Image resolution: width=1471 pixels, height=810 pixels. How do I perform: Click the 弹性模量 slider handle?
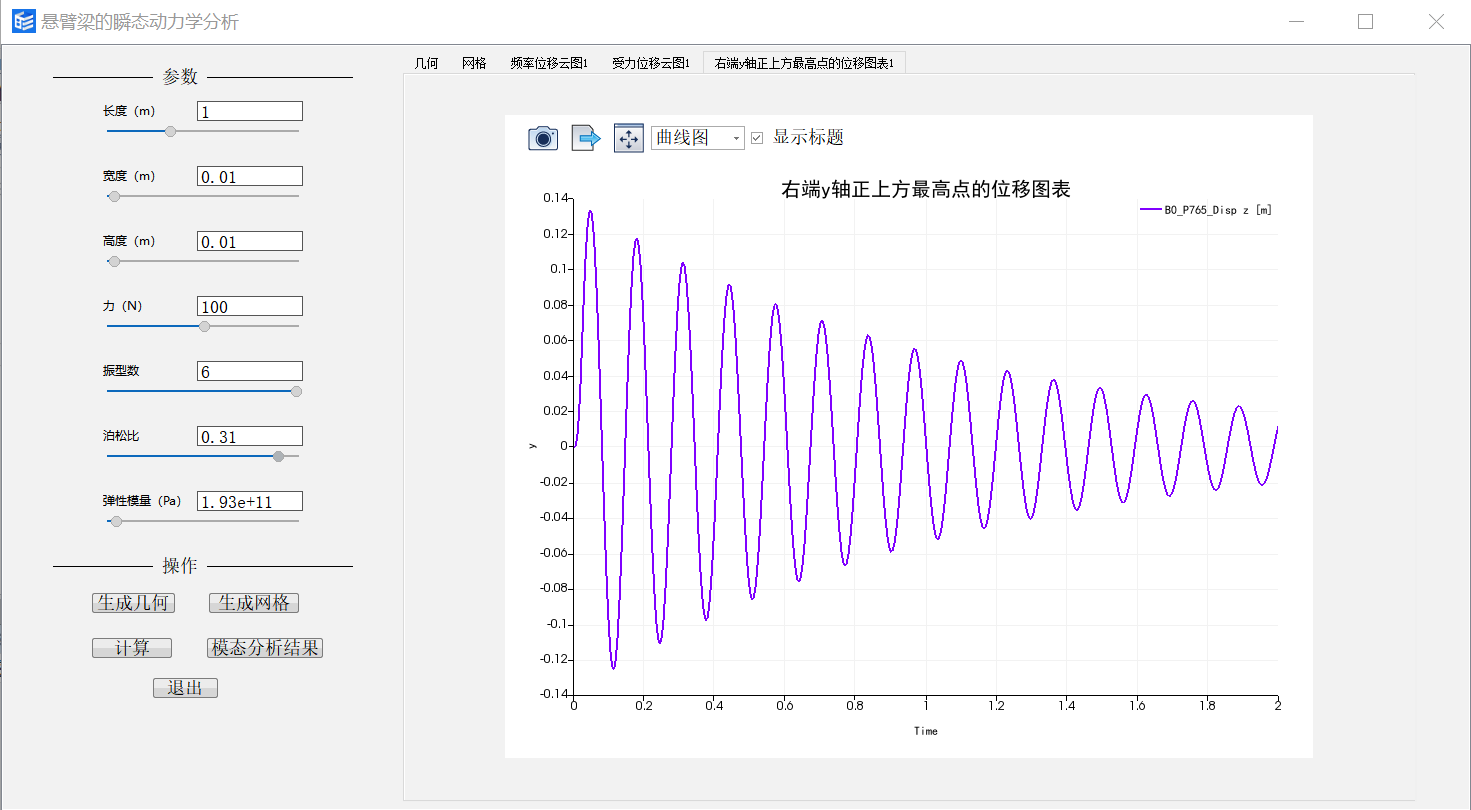click(x=116, y=521)
